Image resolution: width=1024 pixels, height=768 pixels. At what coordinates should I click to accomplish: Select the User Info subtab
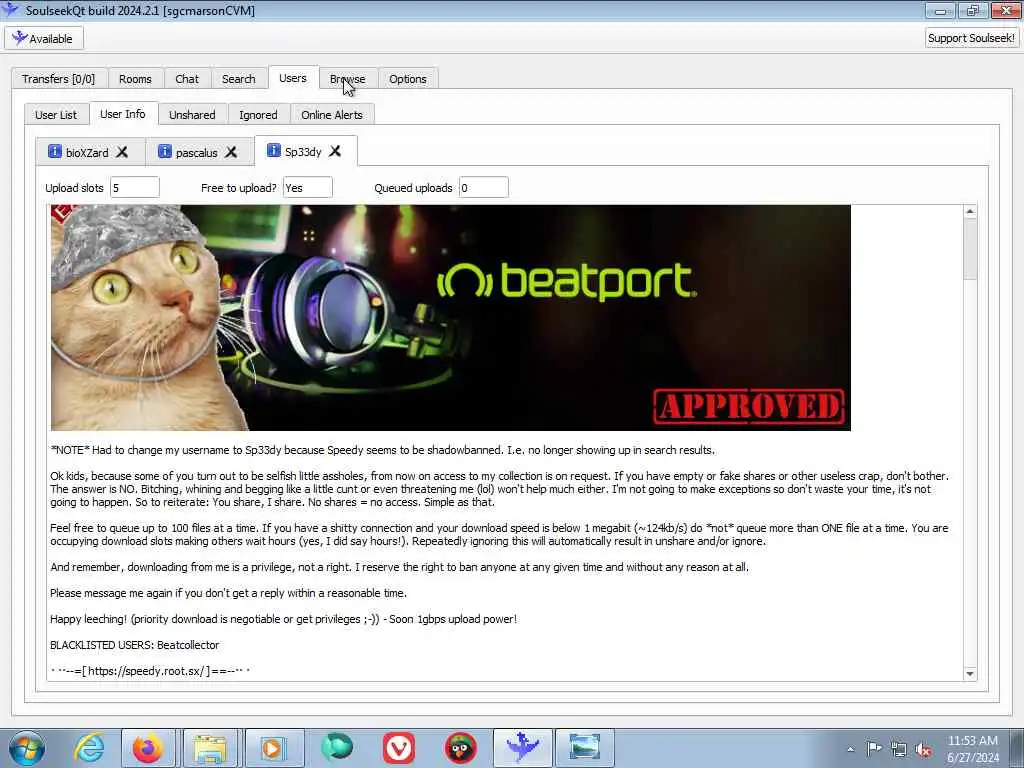coord(123,114)
